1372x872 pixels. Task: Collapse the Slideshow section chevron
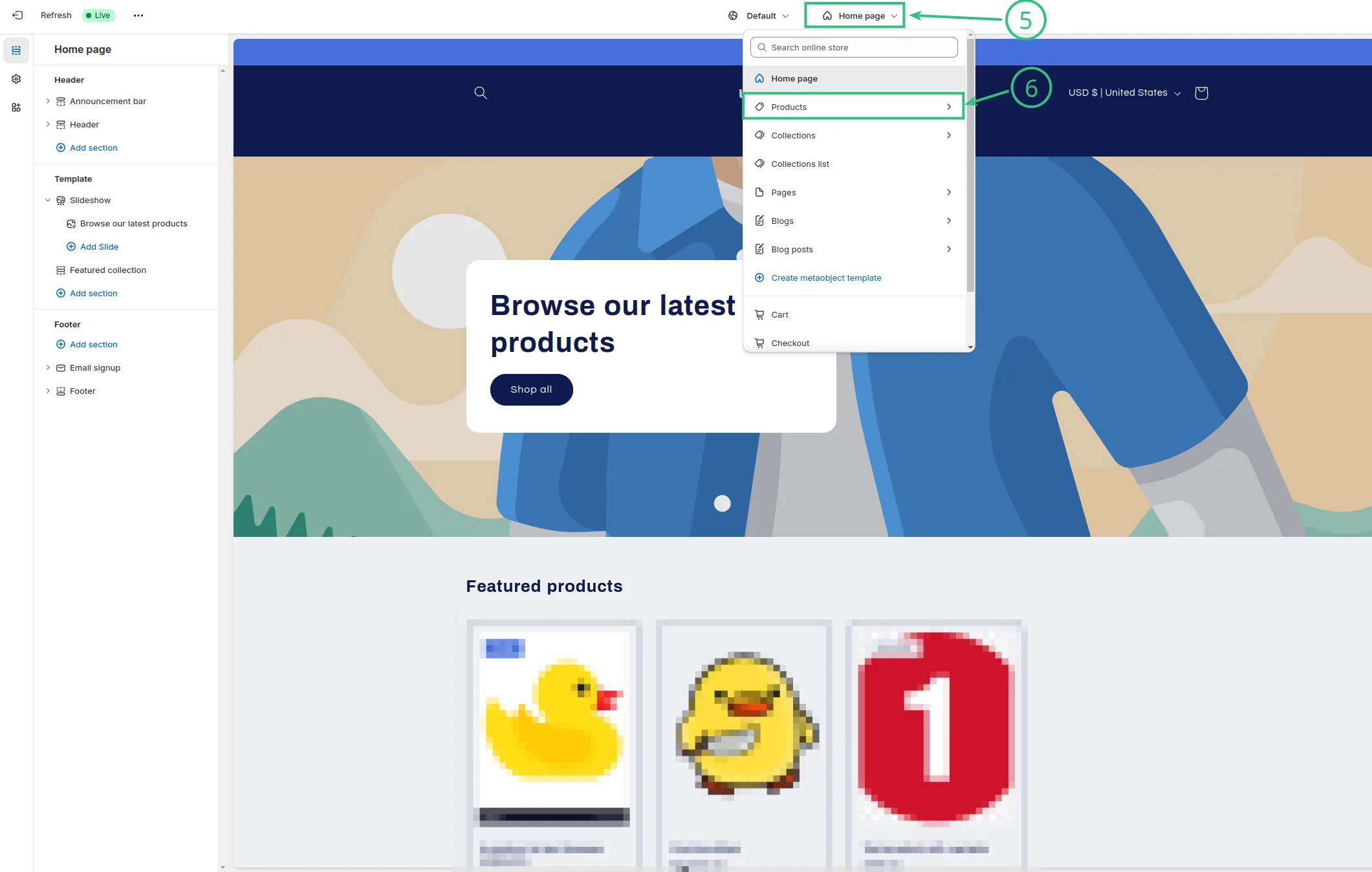[48, 201]
